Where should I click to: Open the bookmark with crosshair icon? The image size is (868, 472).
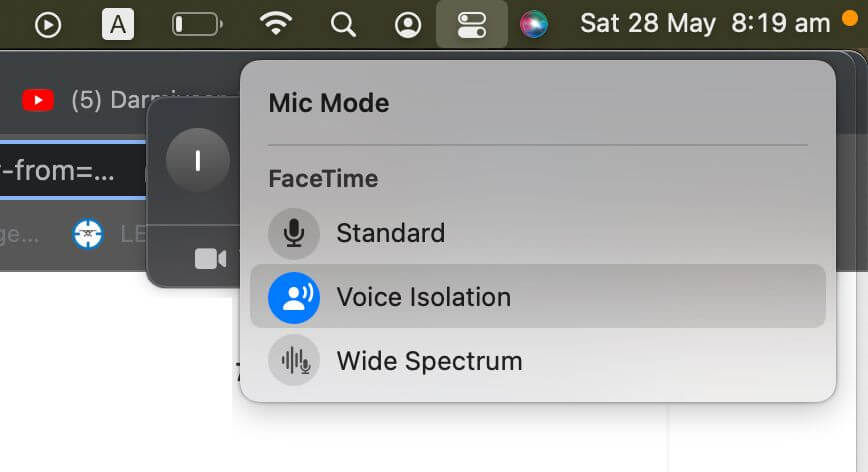point(88,233)
